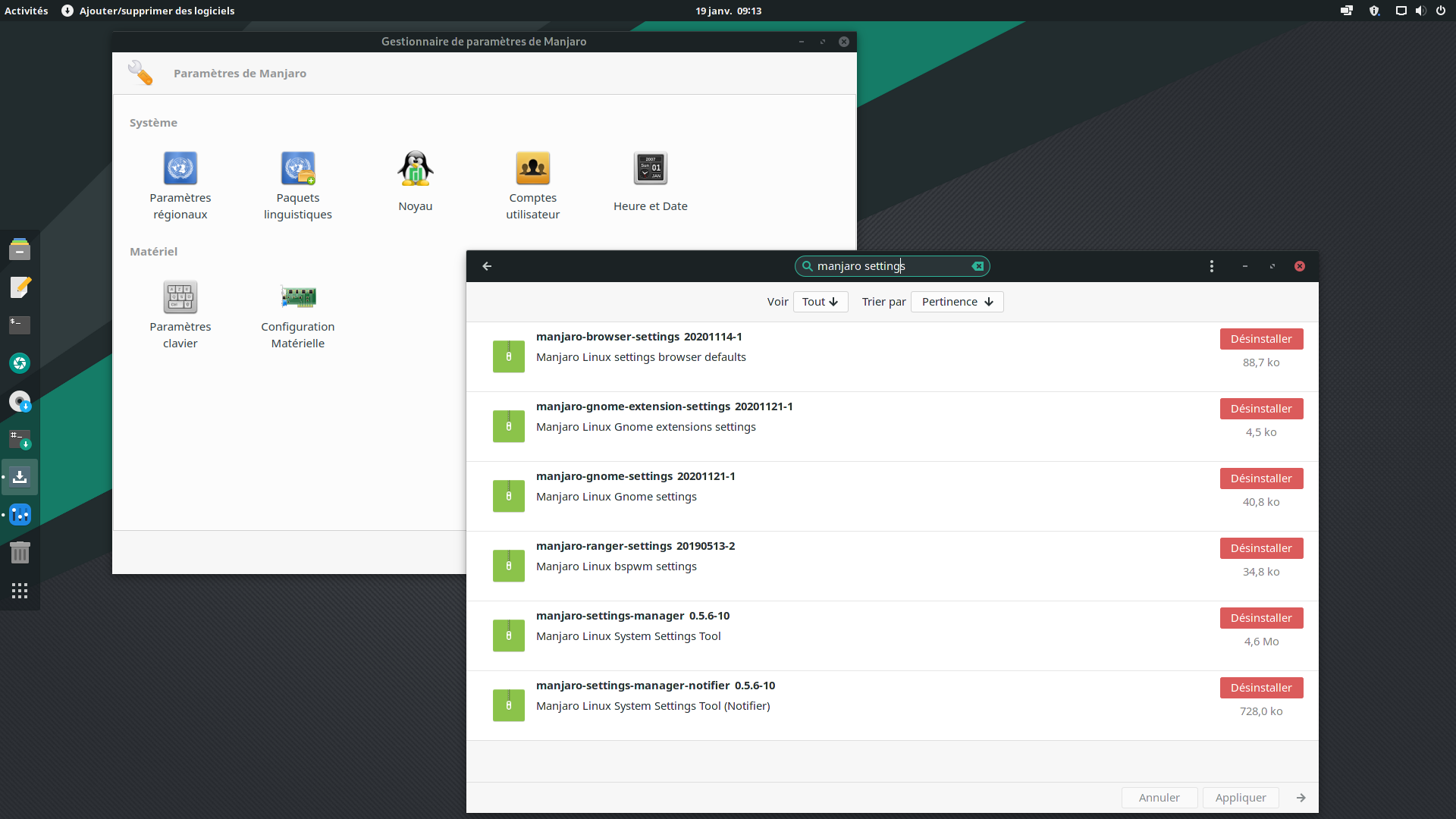Select 'Manjaro Linux System Settings Tool' row text
This screenshot has width=1456, height=819.
(x=629, y=636)
